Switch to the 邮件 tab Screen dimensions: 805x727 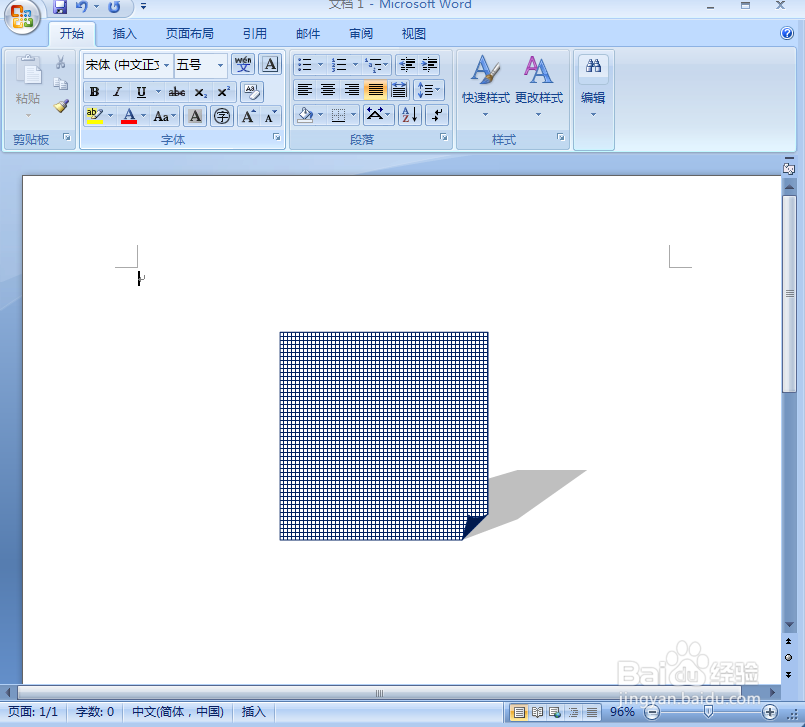(x=308, y=34)
